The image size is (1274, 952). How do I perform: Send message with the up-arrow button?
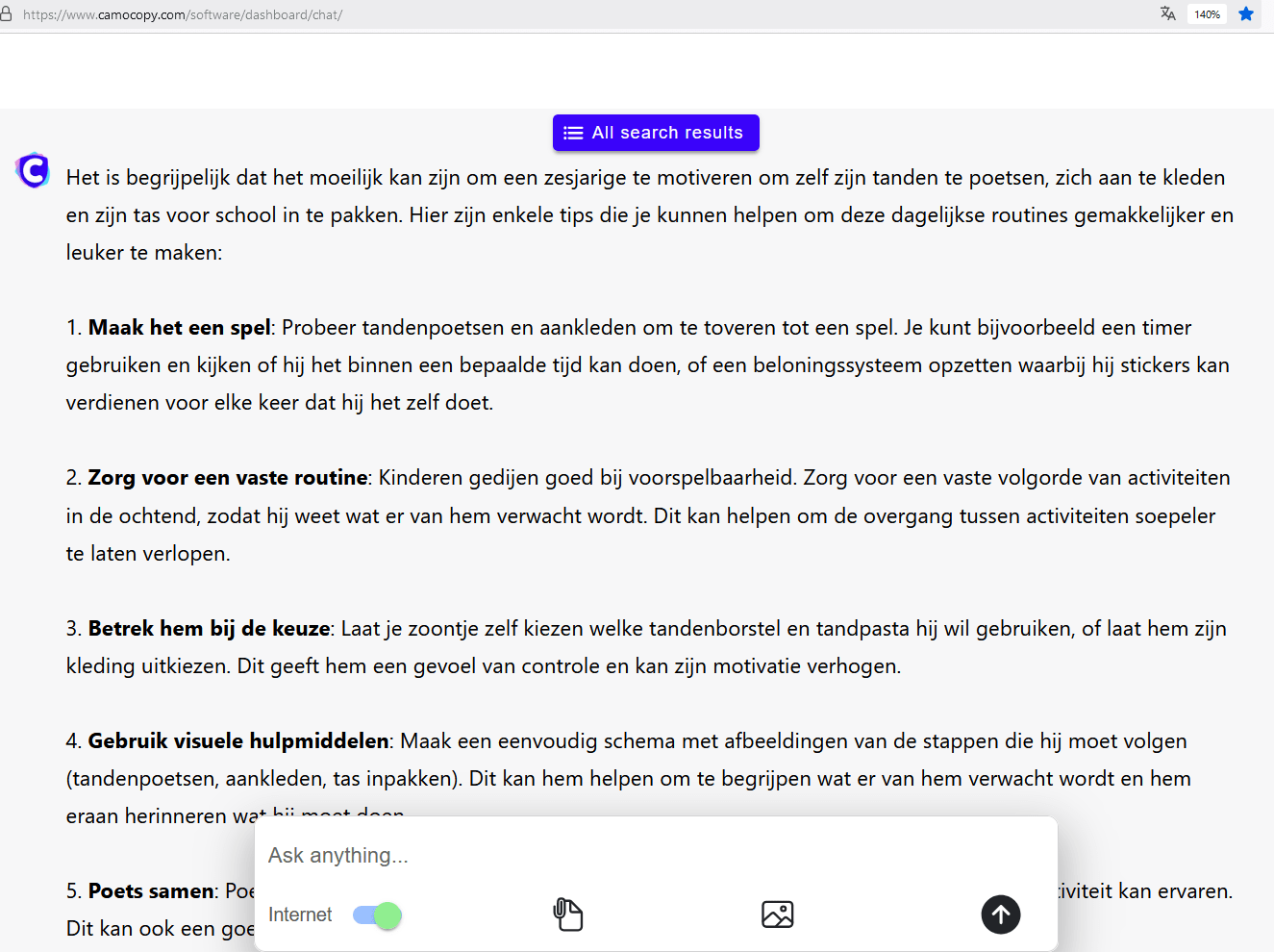tap(1000, 914)
